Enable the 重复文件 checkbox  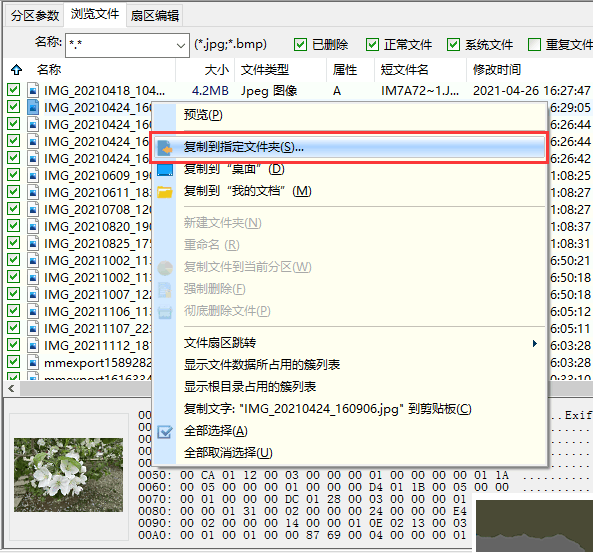point(534,44)
